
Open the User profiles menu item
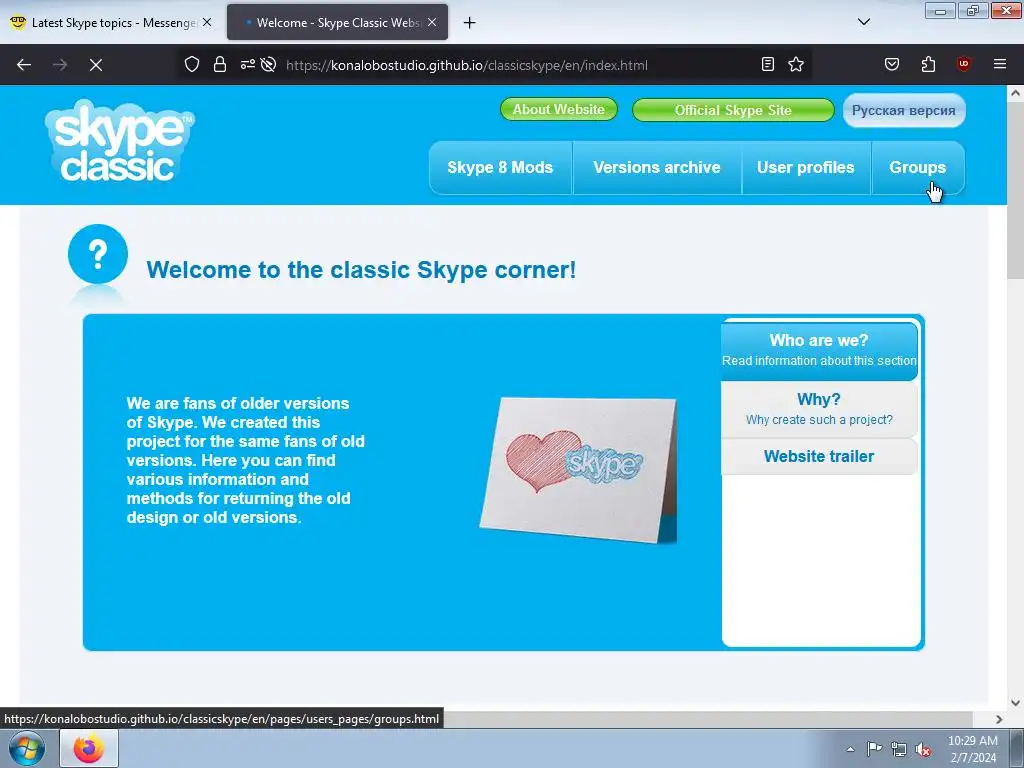click(x=806, y=168)
